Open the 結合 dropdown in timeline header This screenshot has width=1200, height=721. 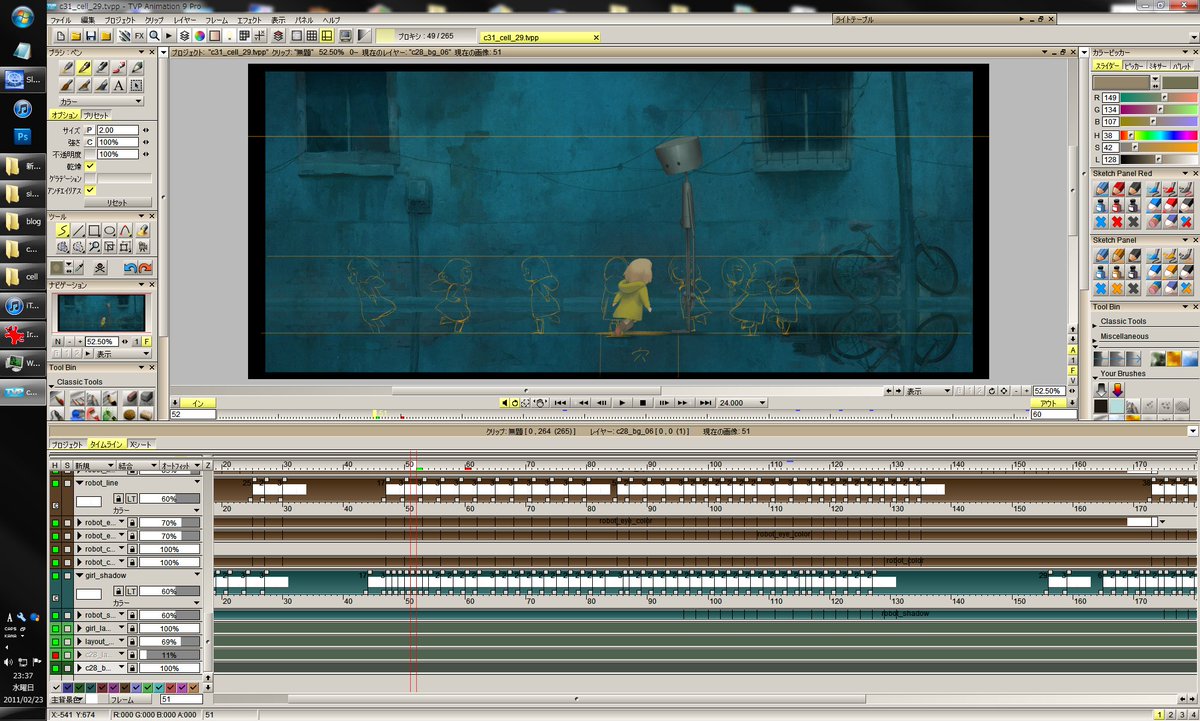pyautogui.click(x=137, y=466)
